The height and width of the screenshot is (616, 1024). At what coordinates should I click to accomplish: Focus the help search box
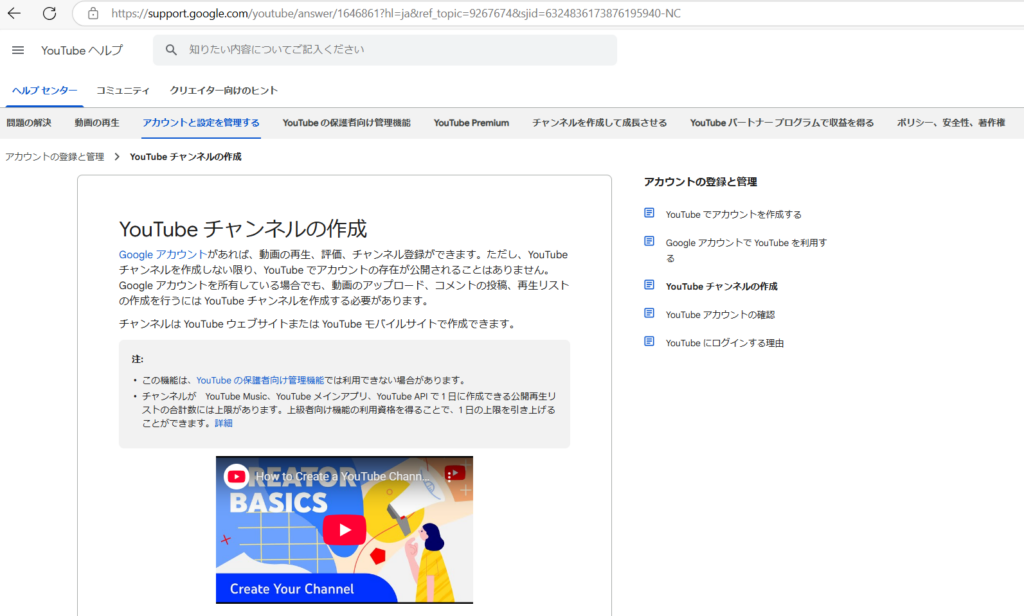(385, 50)
